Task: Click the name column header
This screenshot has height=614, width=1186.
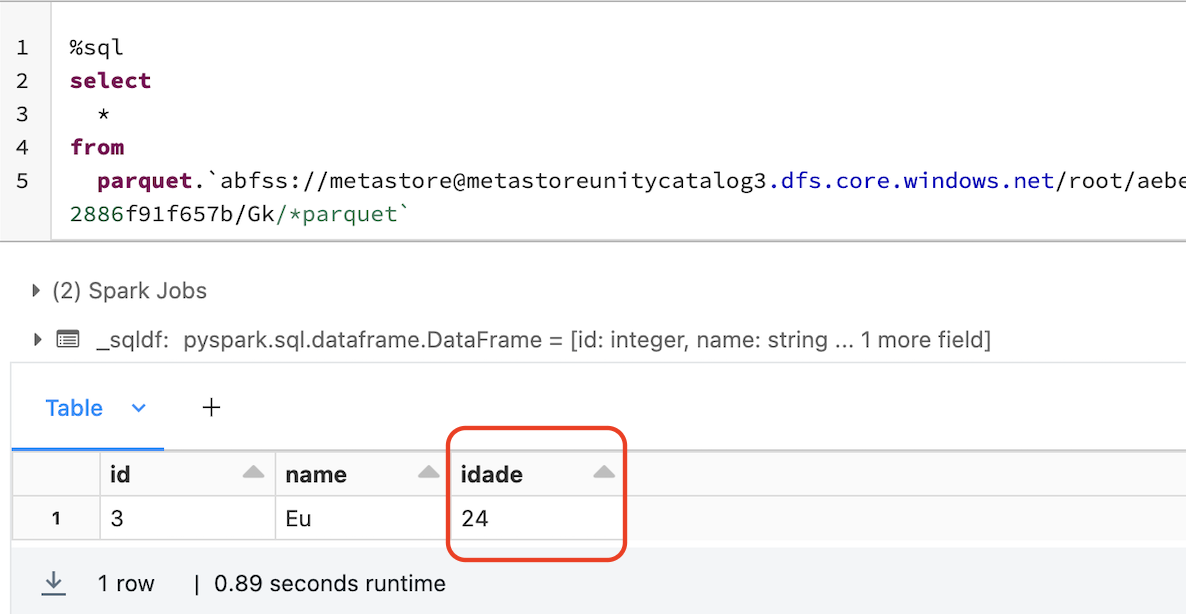Action: pyautogui.click(x=363, y=474)
